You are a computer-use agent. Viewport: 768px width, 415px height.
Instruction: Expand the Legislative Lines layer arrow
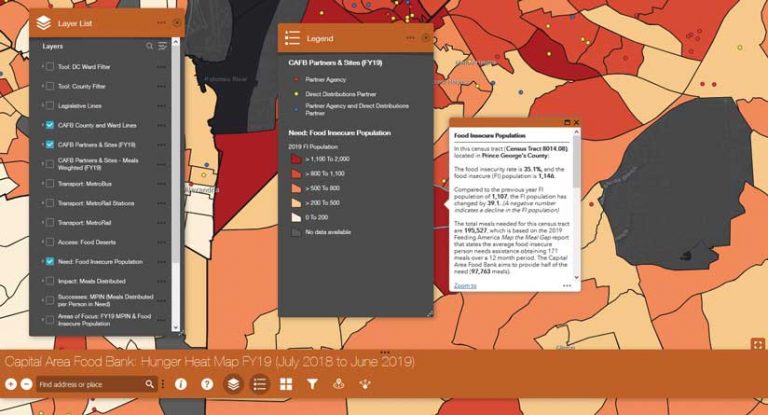pos(42,106)
